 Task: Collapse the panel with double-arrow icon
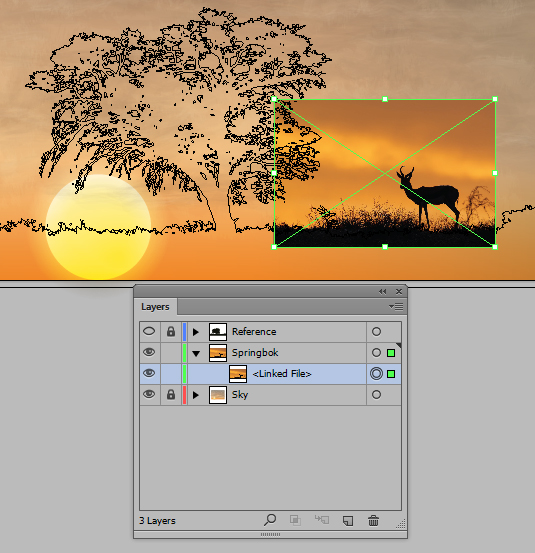tap(382, 291)
